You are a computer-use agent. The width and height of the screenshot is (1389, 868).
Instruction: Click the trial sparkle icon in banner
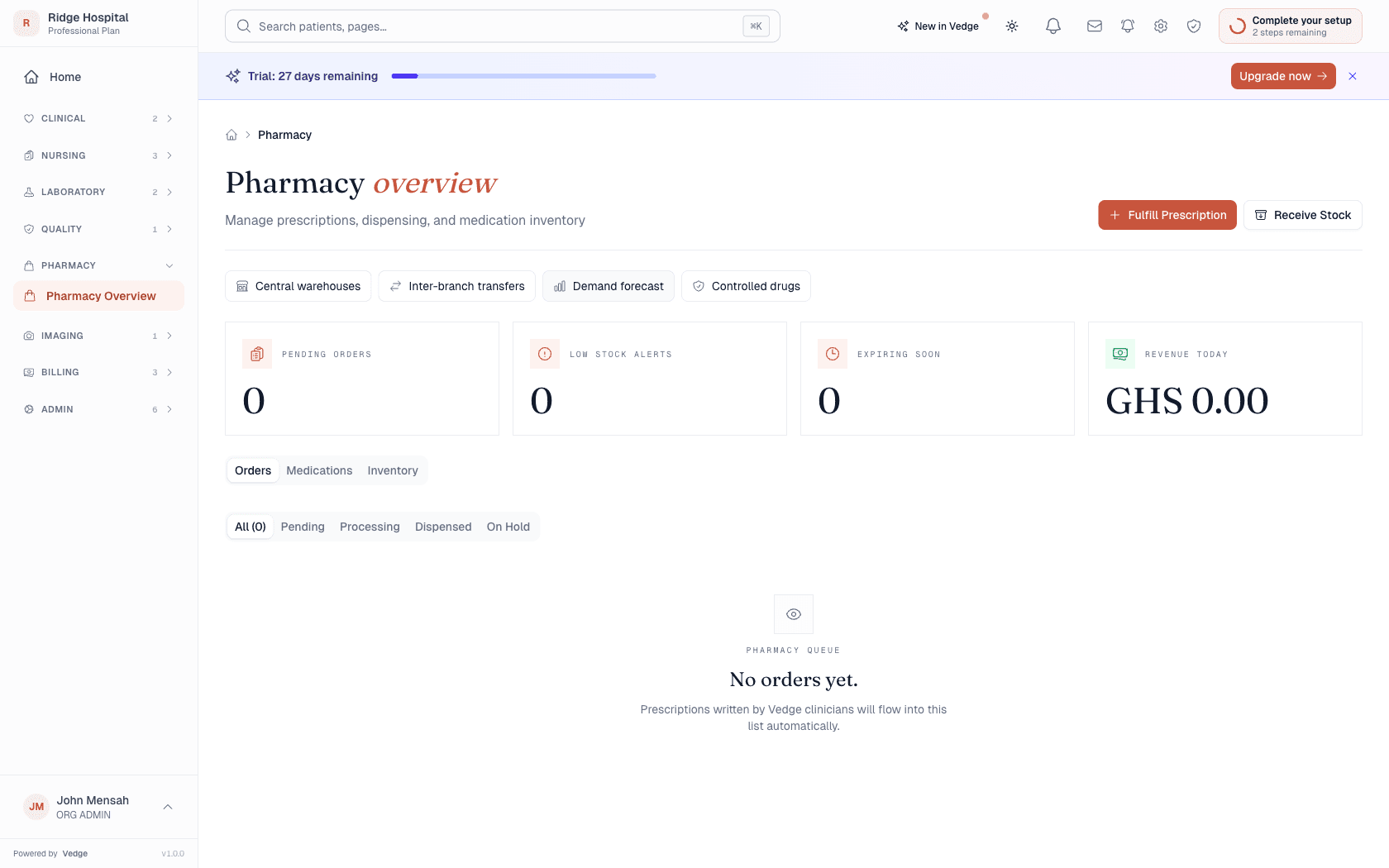[x=233, y=76]
